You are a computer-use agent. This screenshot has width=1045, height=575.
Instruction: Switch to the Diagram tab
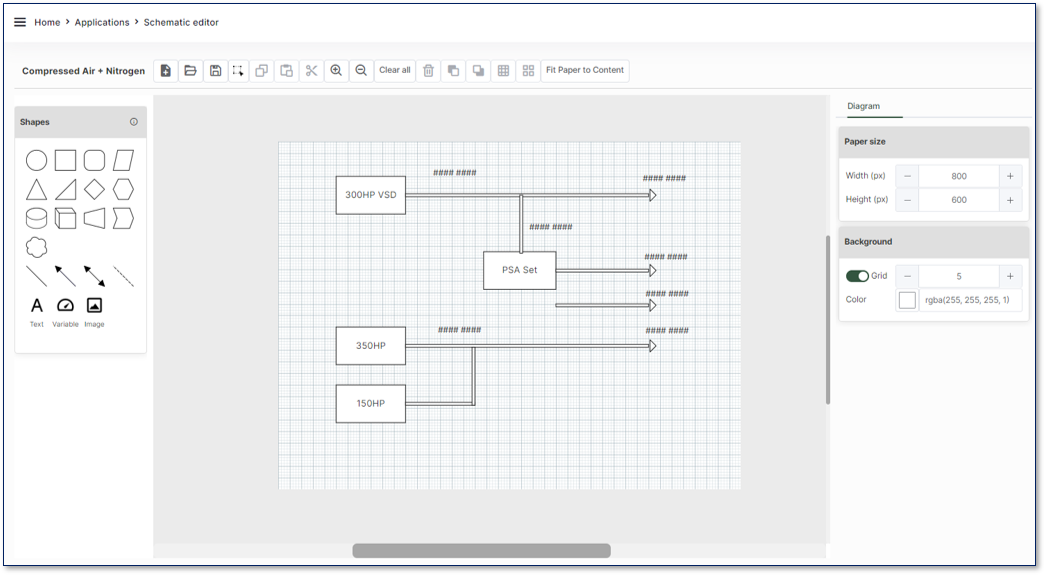pyautogui.click(x=863, y=106)
